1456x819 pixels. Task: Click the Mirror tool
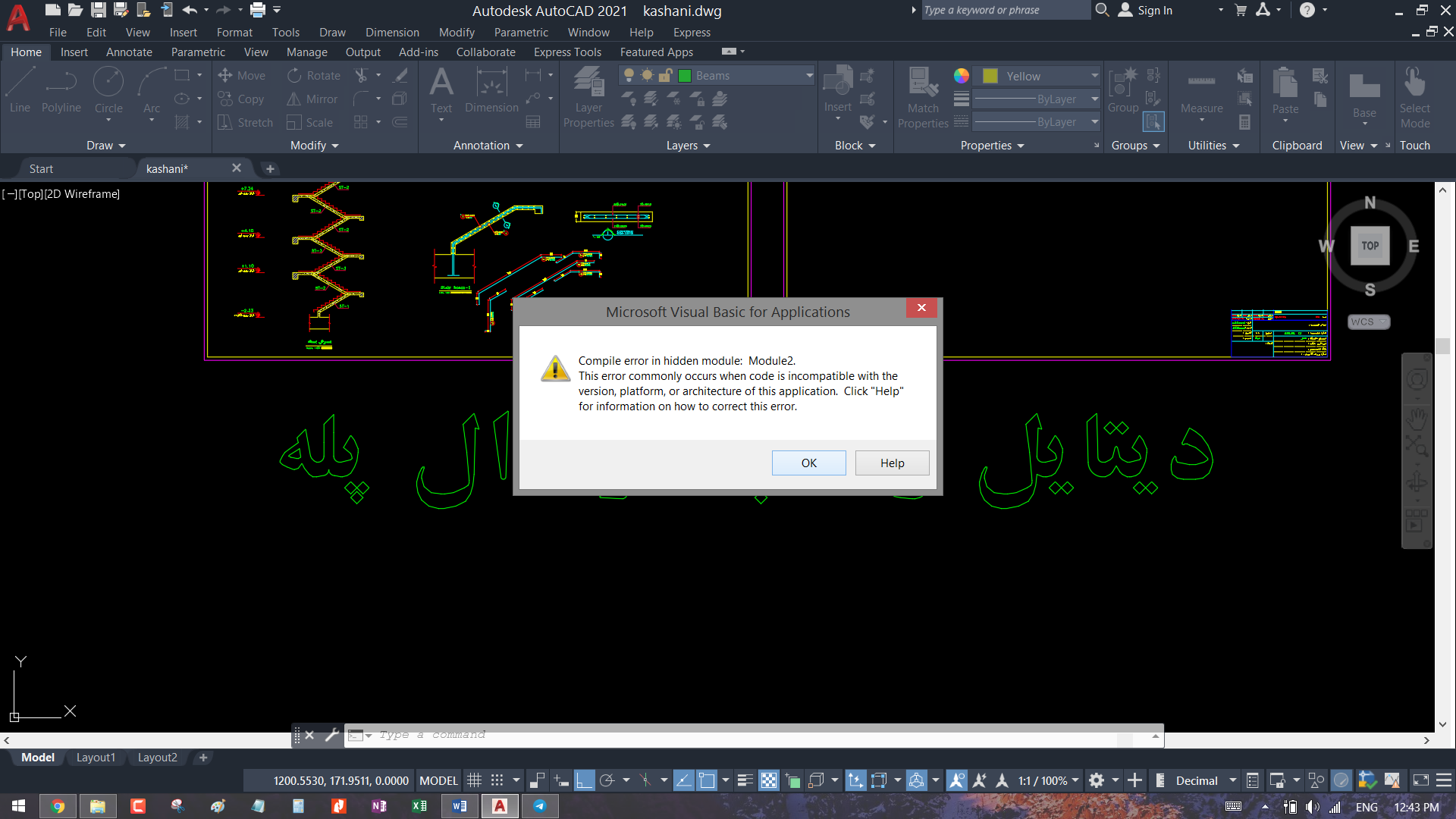pos(312,99)
